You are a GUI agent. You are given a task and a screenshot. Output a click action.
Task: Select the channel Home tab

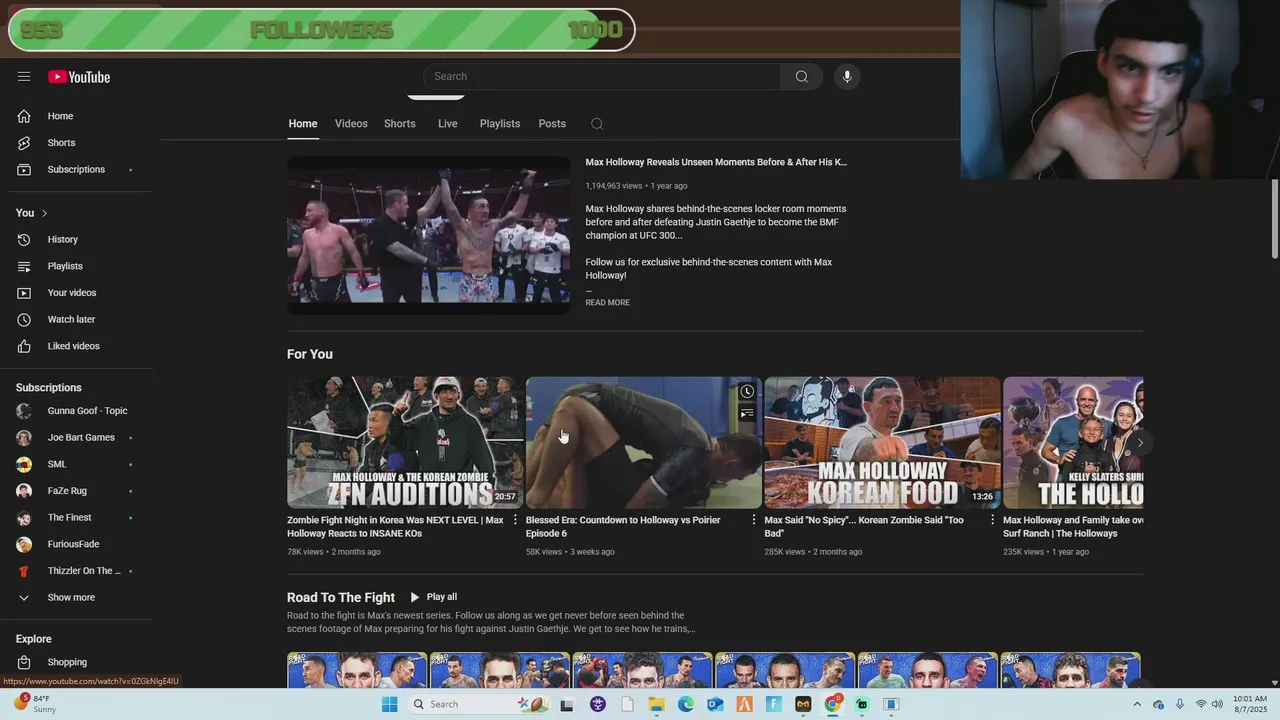[x=303, y=124]
